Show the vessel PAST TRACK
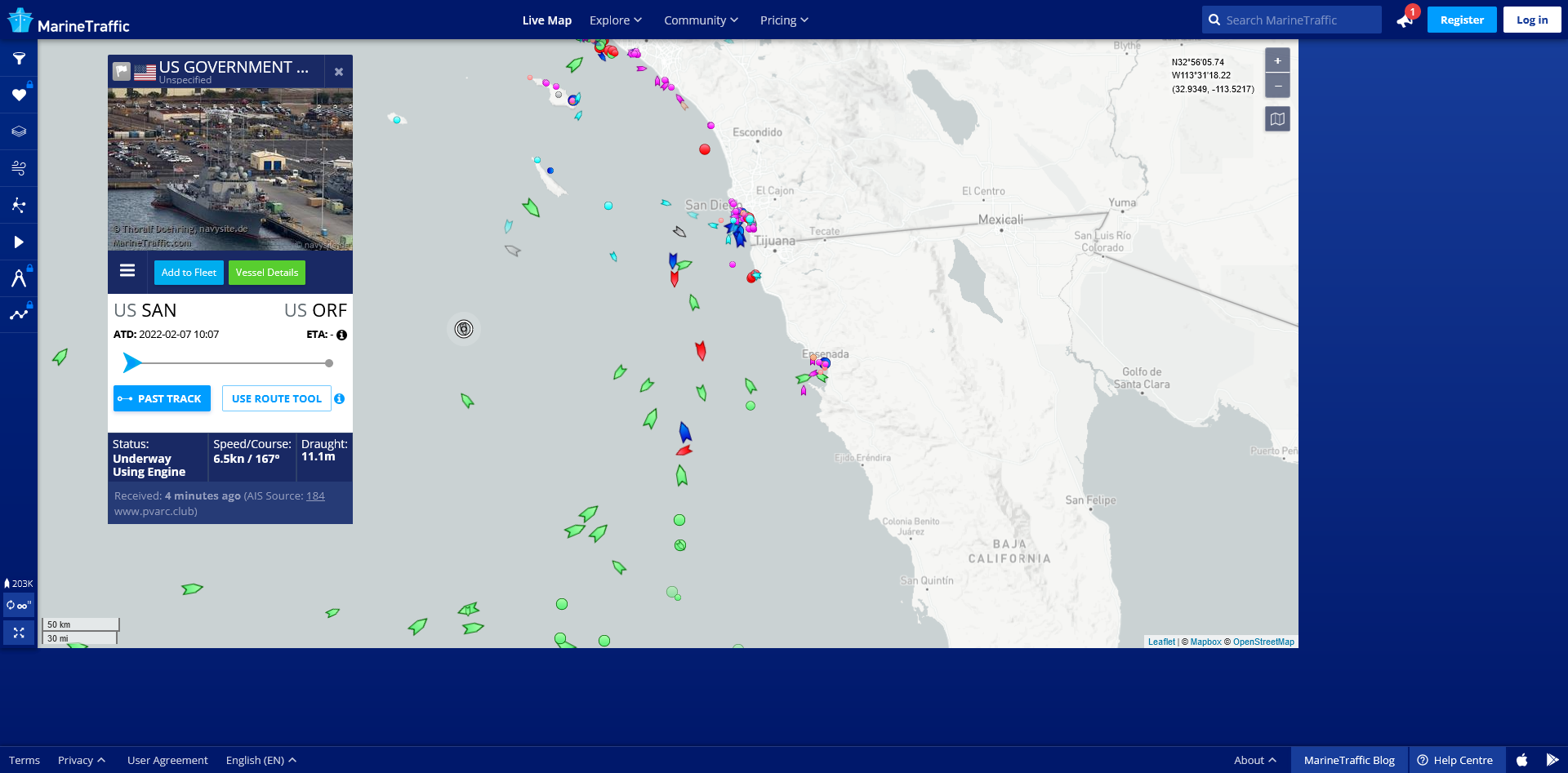This screenshot has width=1568, height=773. point(162,398)
